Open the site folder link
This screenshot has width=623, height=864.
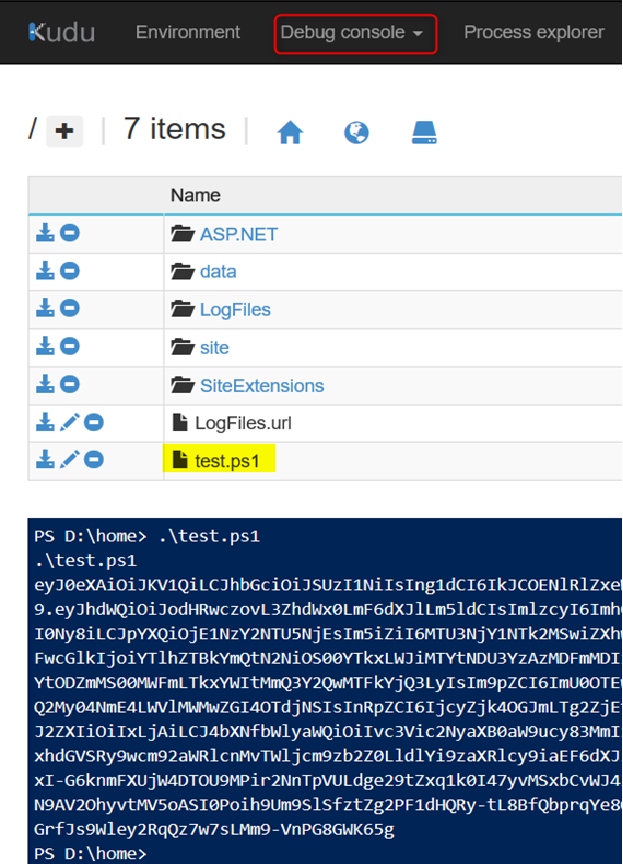pos(214,348)
